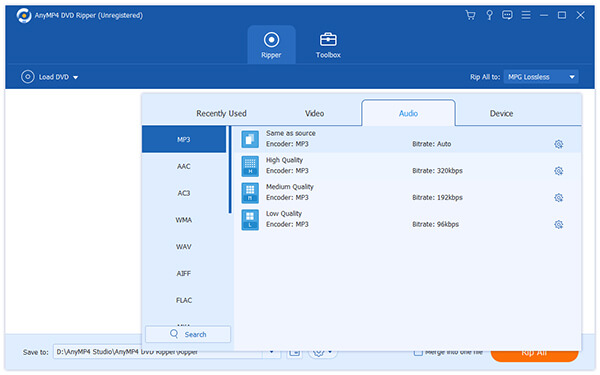Screen dimensions: 600x375
Task: Open the Rip All to format dropdown
Action: coord(541,77)
